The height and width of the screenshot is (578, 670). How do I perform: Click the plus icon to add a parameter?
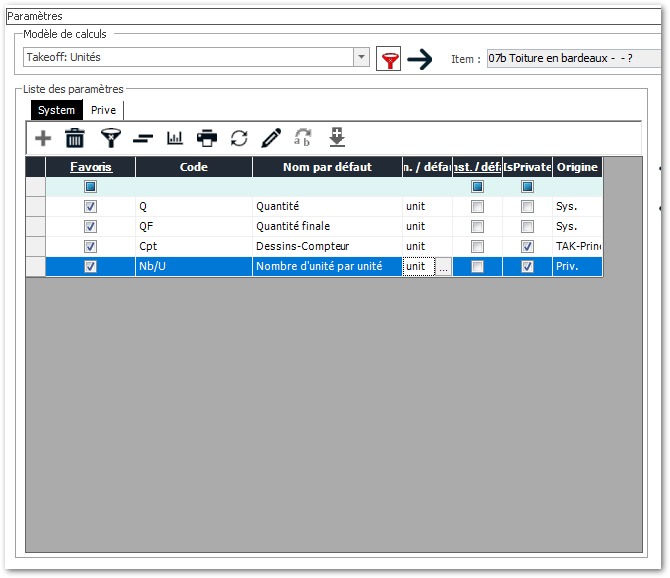pyautogui.click(x=43, y=138)
